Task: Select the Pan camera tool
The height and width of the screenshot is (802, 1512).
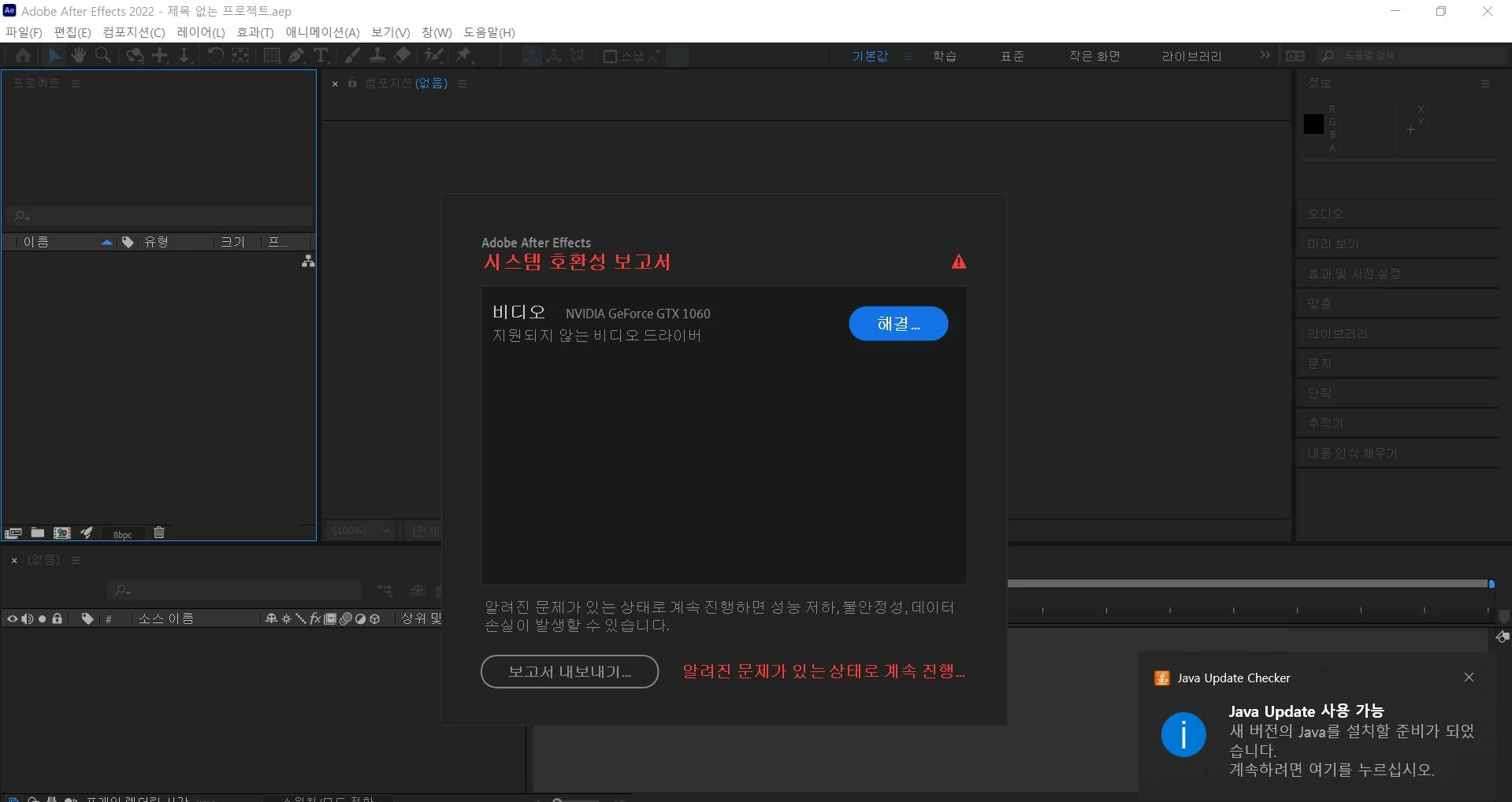Action: [160, 55]
